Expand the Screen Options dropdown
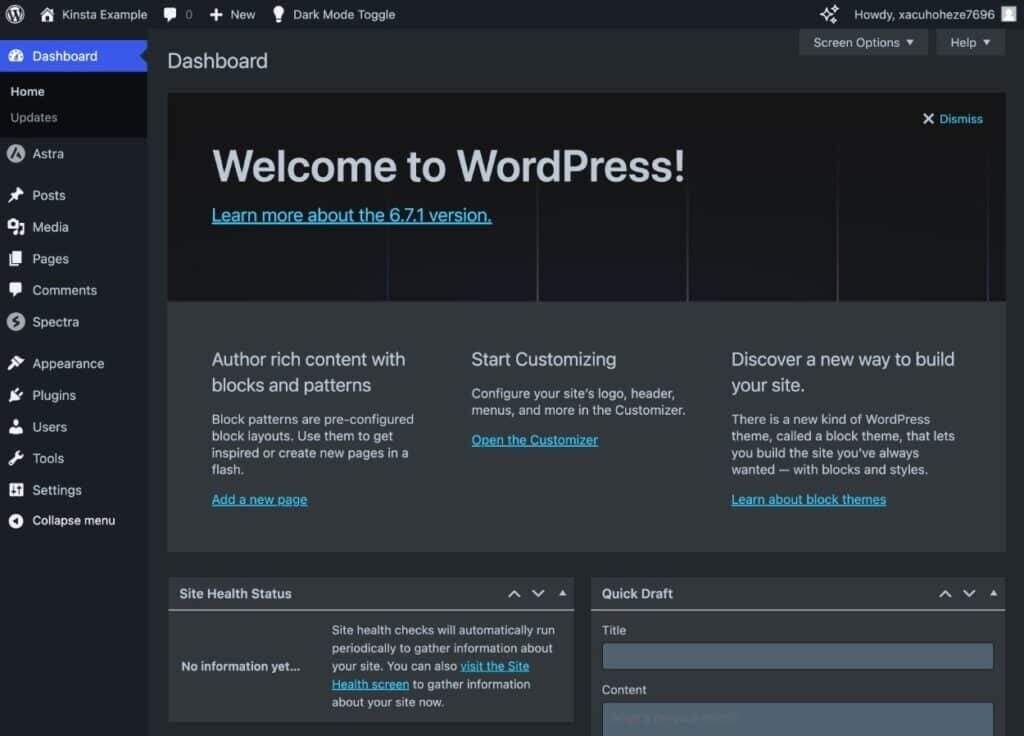The height and width of the screenshot is (736, 1024). [863, 42]
